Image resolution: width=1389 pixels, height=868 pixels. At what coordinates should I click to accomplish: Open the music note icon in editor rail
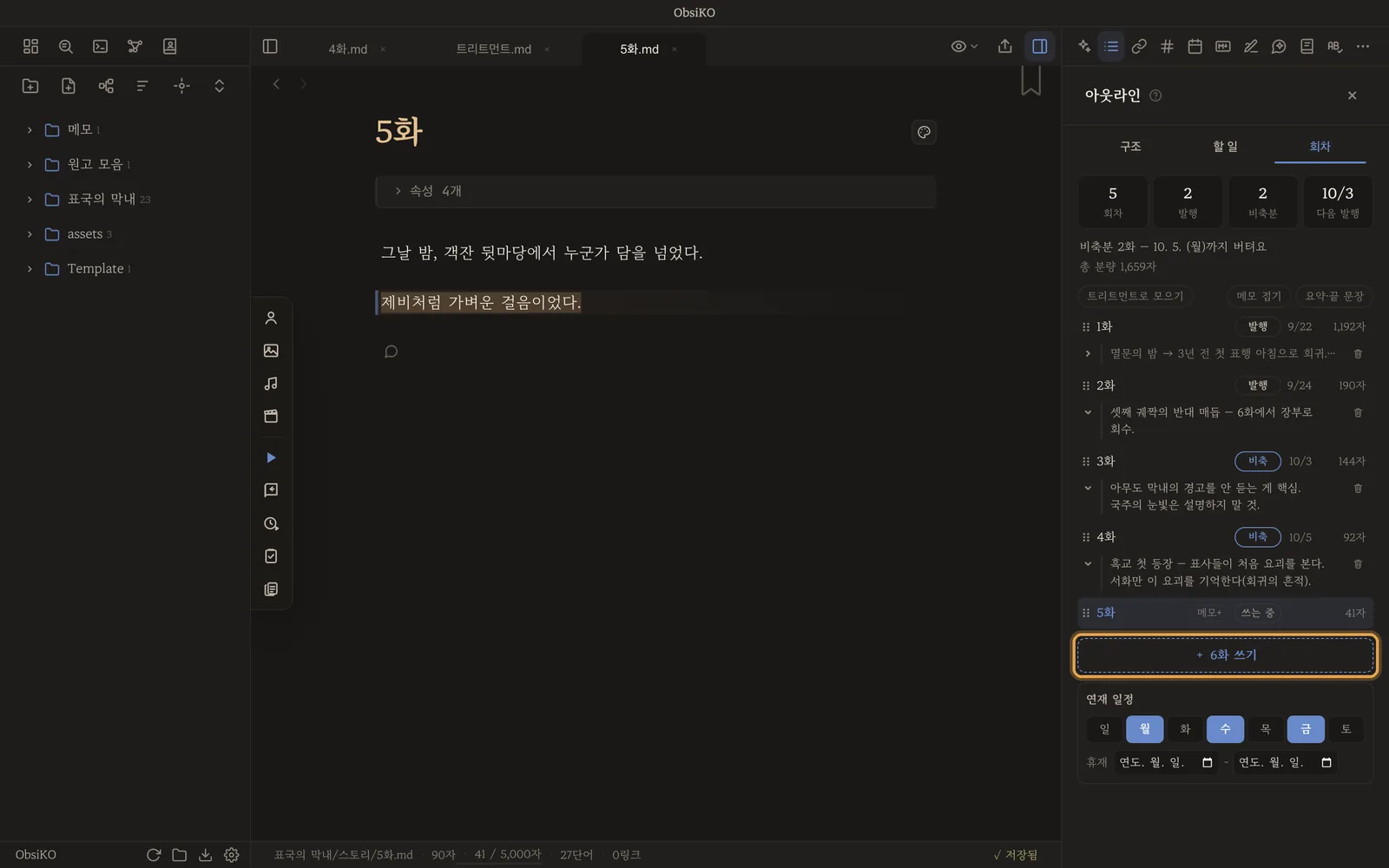click(x=271, y=384)
